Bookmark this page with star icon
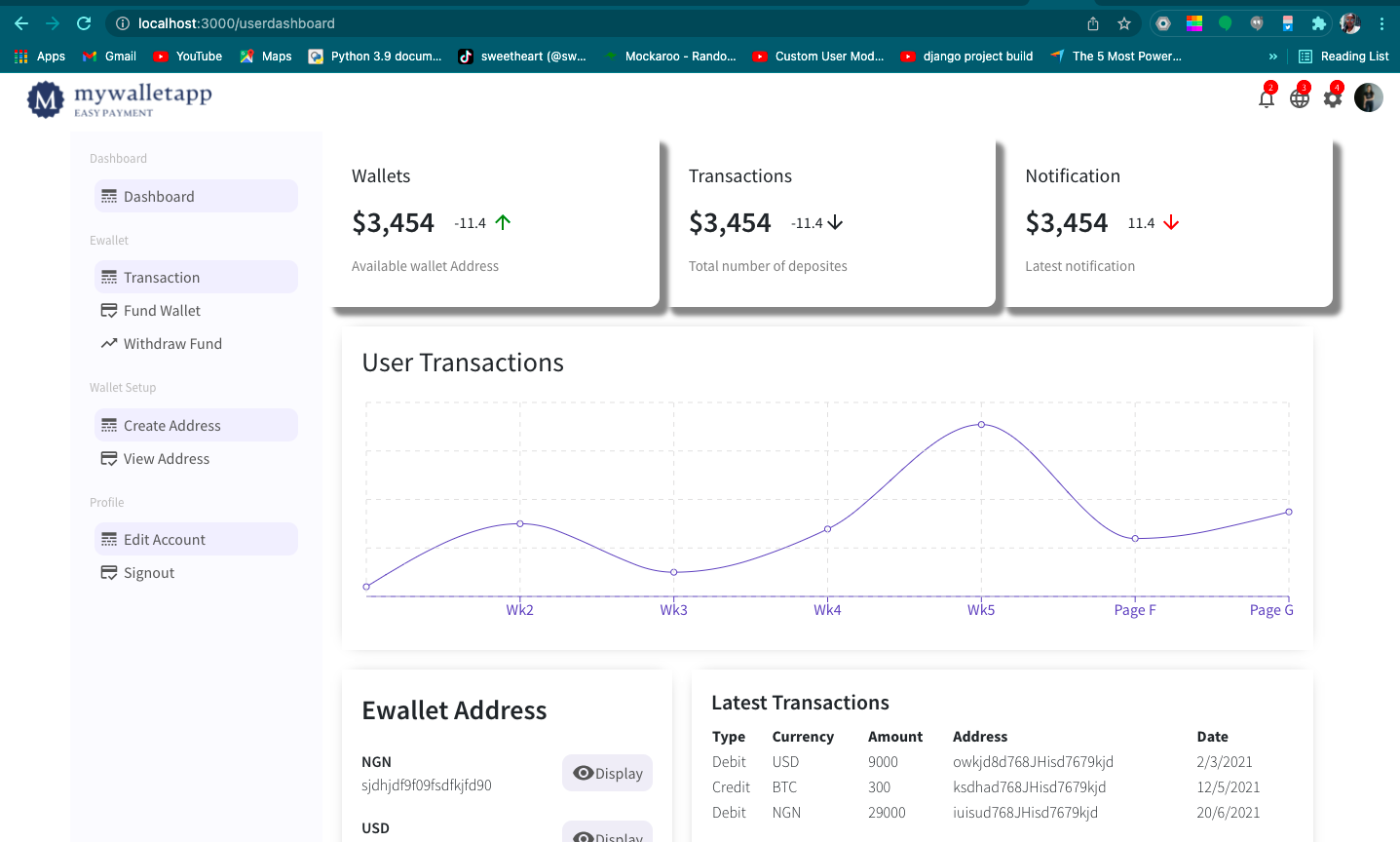Image resolution: width=1400 pixels, height=842 pixels. coord(1124,23)
